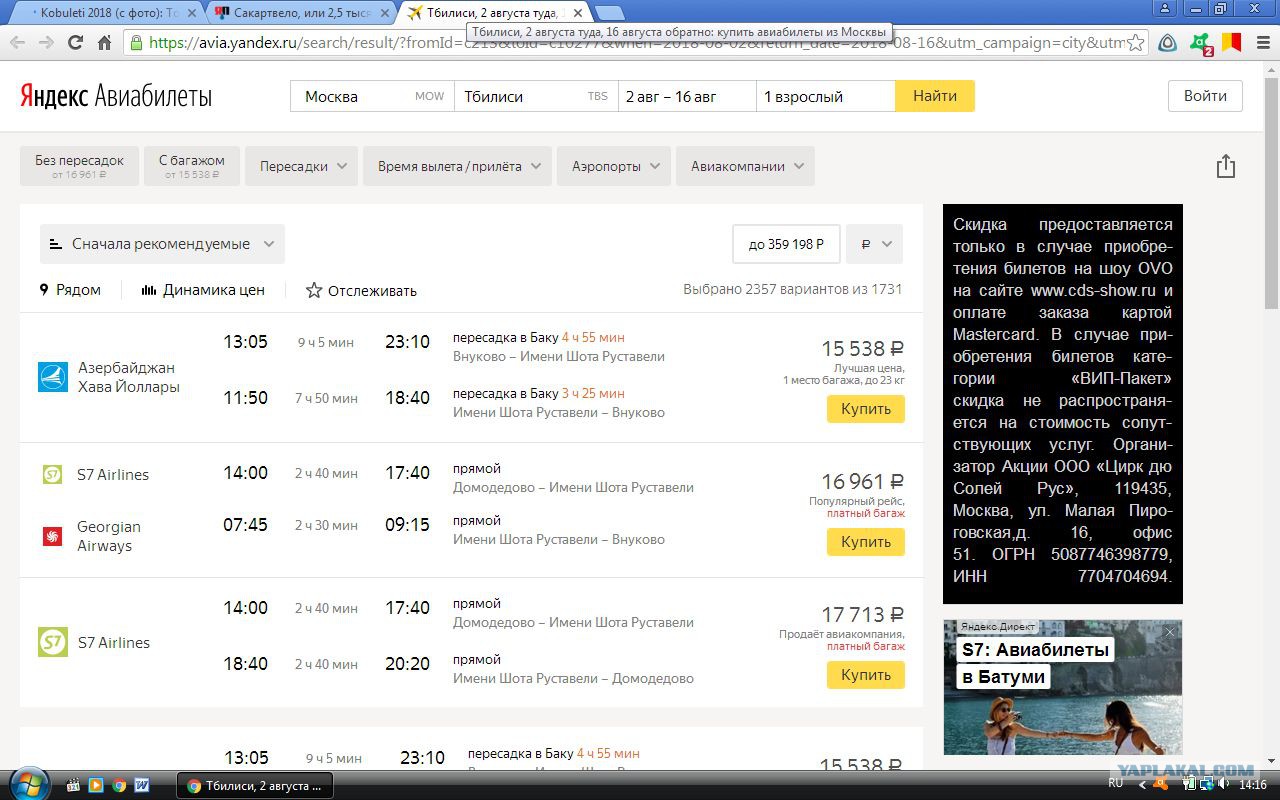Launch Word from the quick launch bar
This screenshot has width=1280, height=800.
click(142, 785)
